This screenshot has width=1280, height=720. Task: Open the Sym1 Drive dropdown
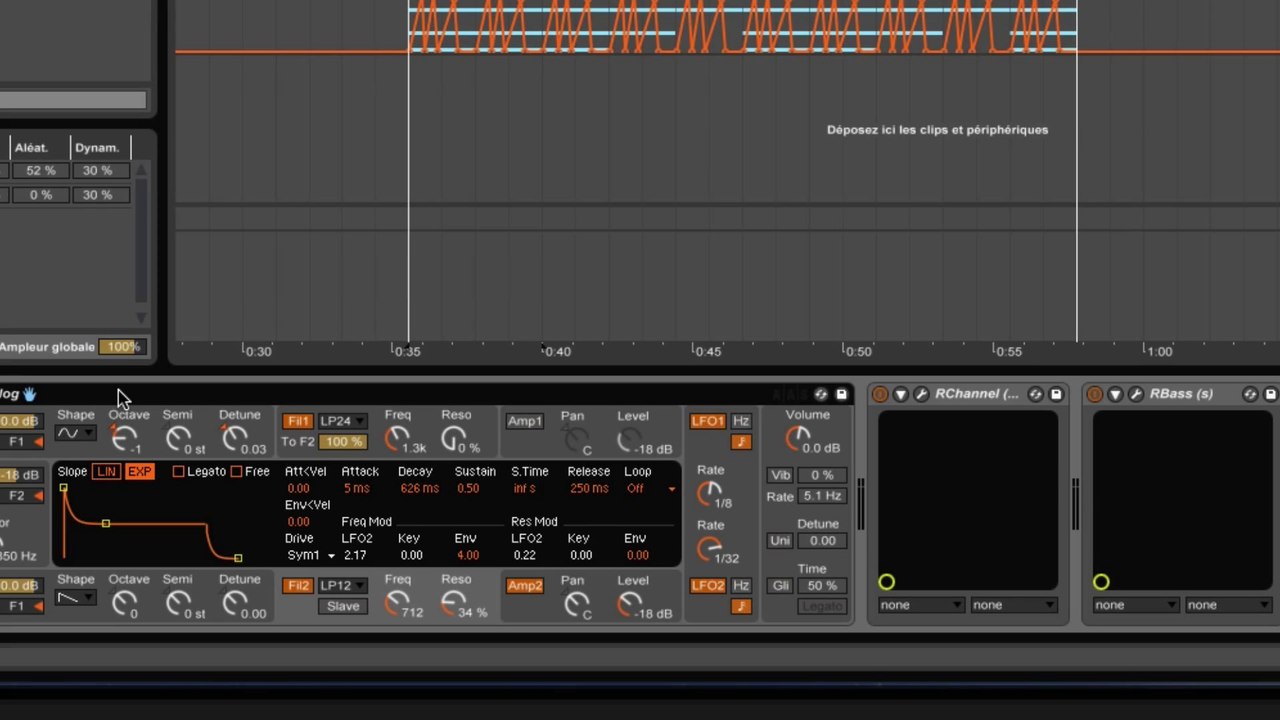[x=311, y=555]
